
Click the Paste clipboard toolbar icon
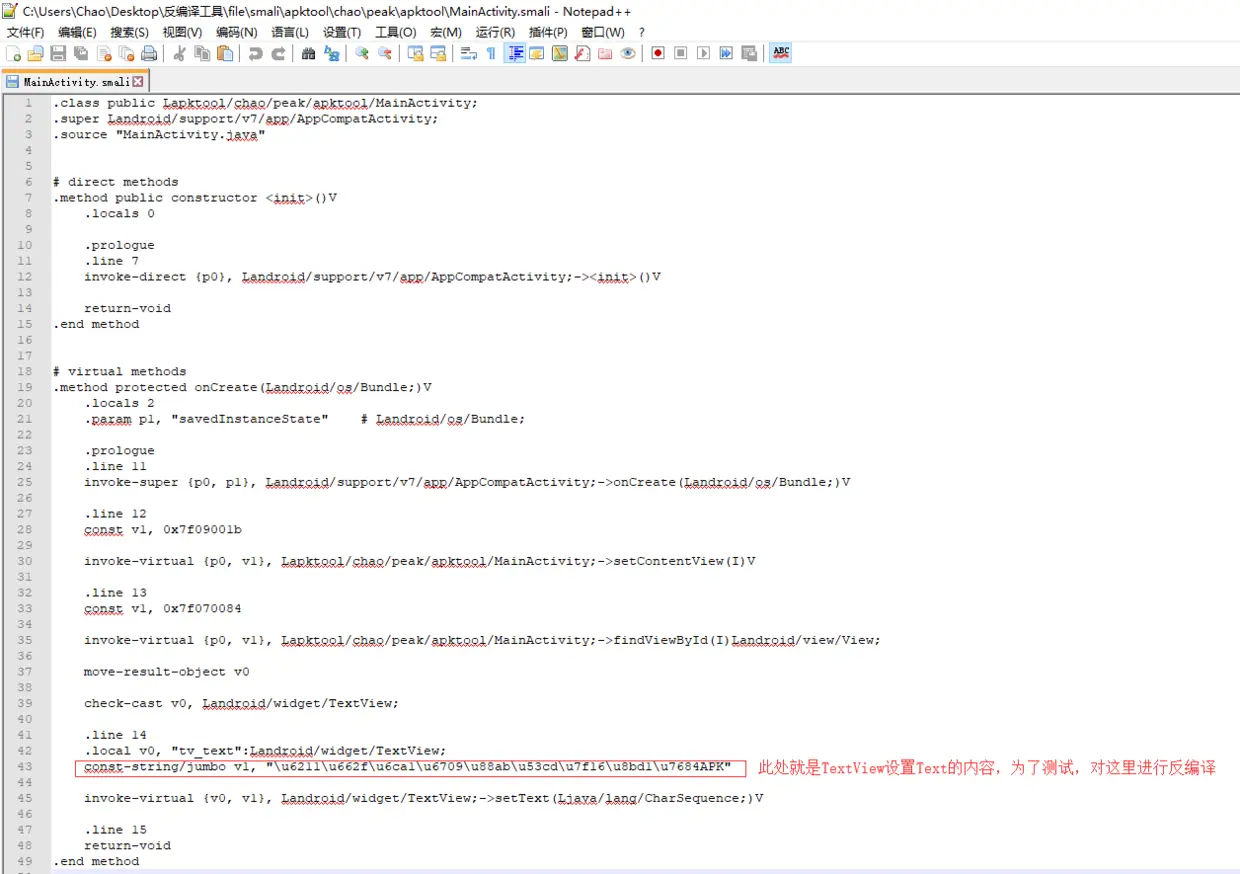(225, 53)
